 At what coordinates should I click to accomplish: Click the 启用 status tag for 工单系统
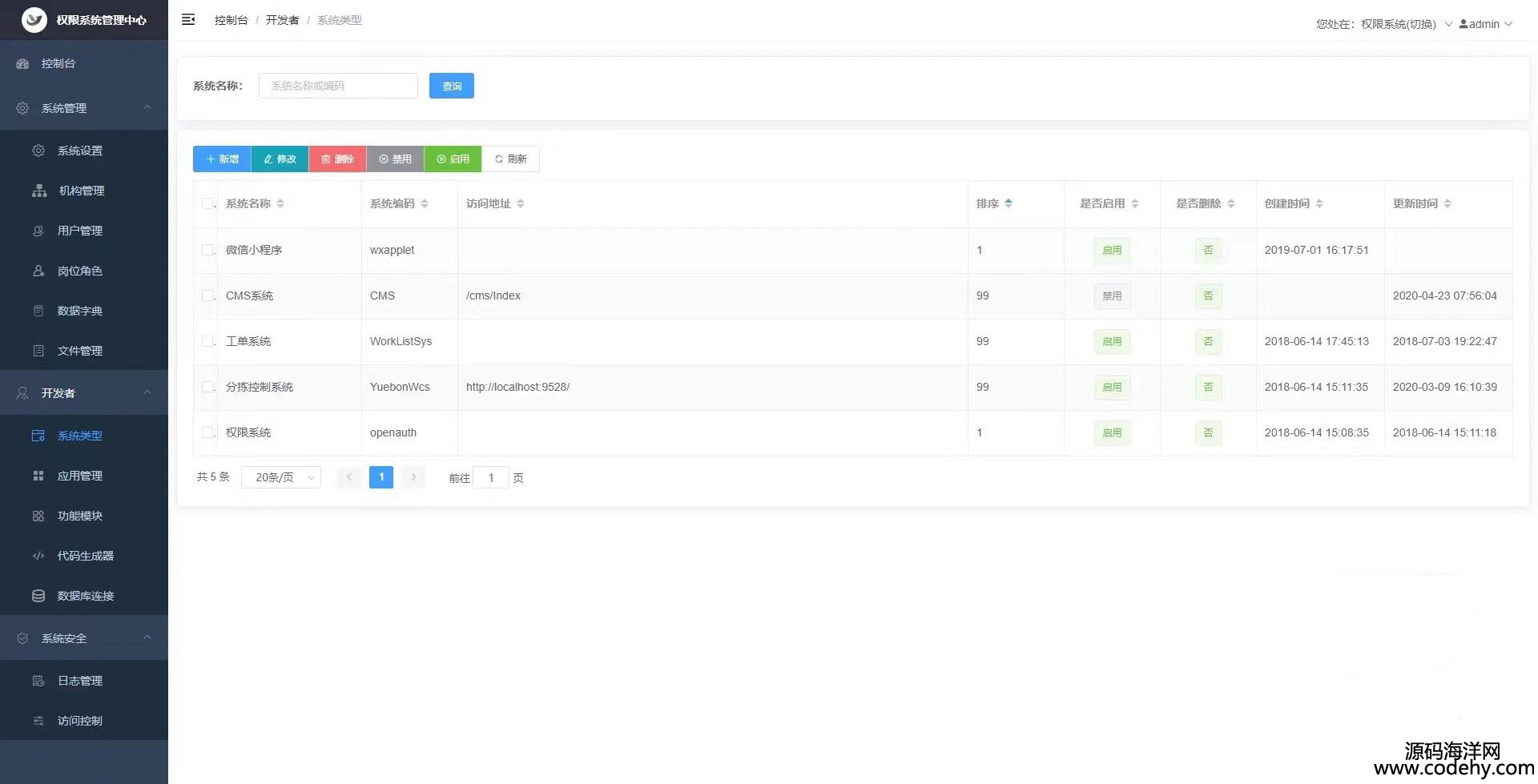pyautogui.click(x=1112, y=341)
